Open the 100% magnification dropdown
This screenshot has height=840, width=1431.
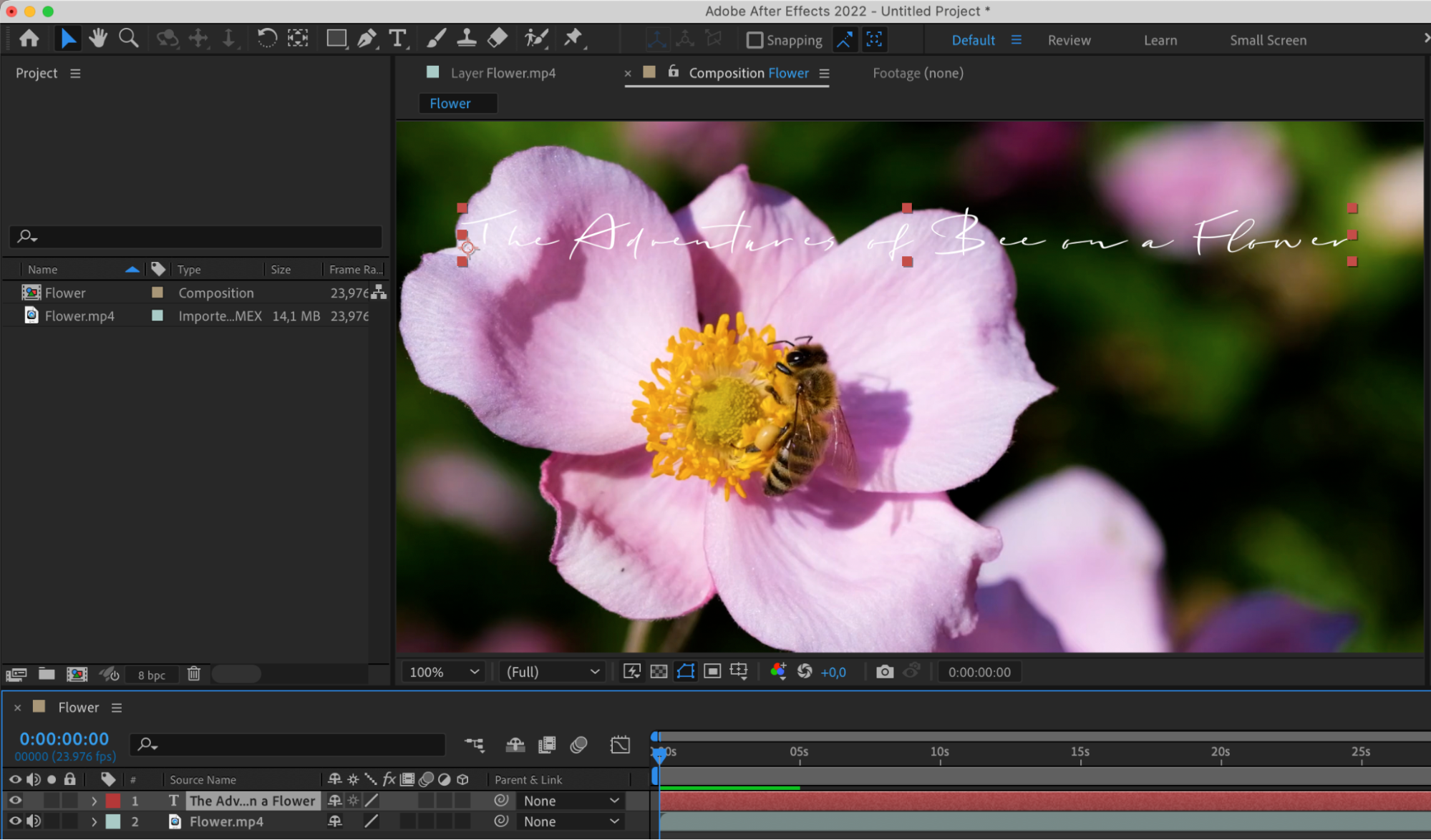click(443, 672)
